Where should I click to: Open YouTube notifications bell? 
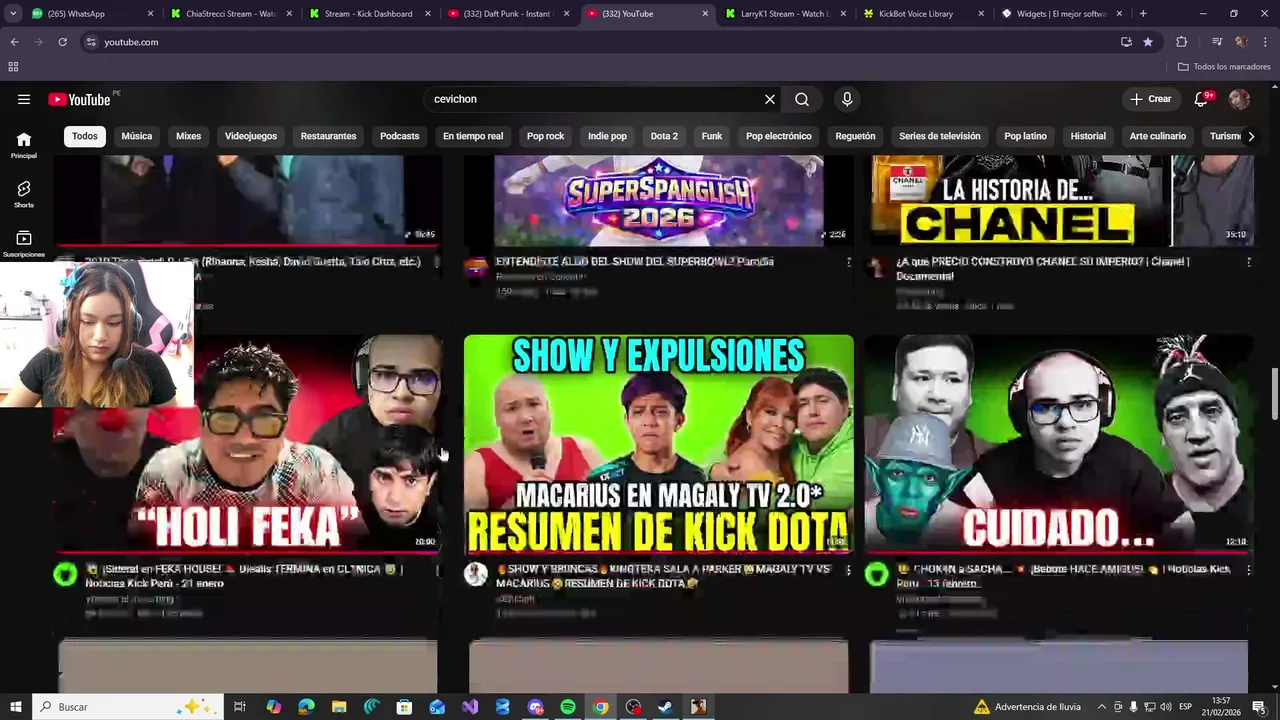[x=1201, y=99]
